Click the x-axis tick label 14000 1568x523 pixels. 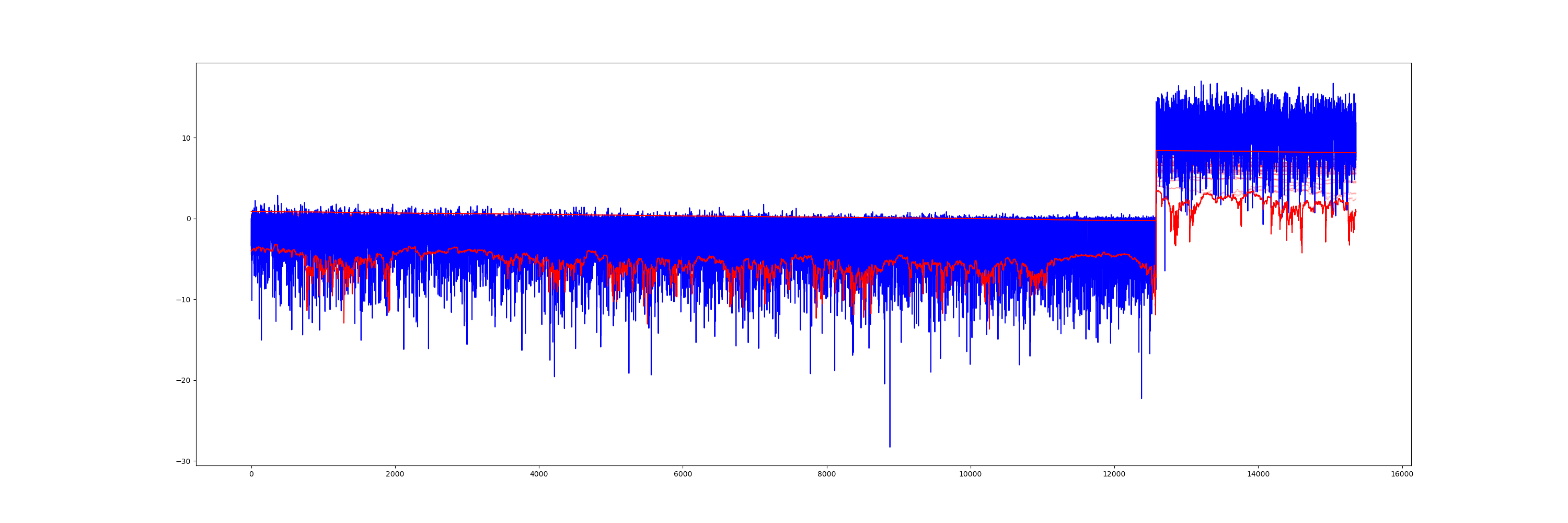click(x=1258, y=474)
